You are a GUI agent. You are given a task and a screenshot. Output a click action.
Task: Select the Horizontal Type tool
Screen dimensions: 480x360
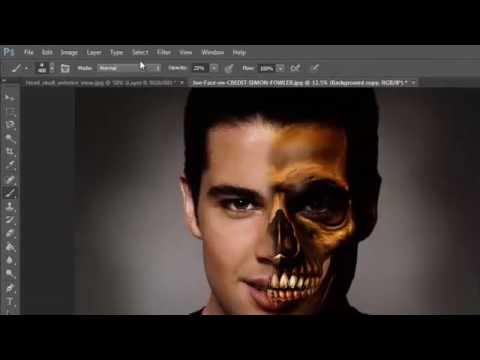point(10,301)
